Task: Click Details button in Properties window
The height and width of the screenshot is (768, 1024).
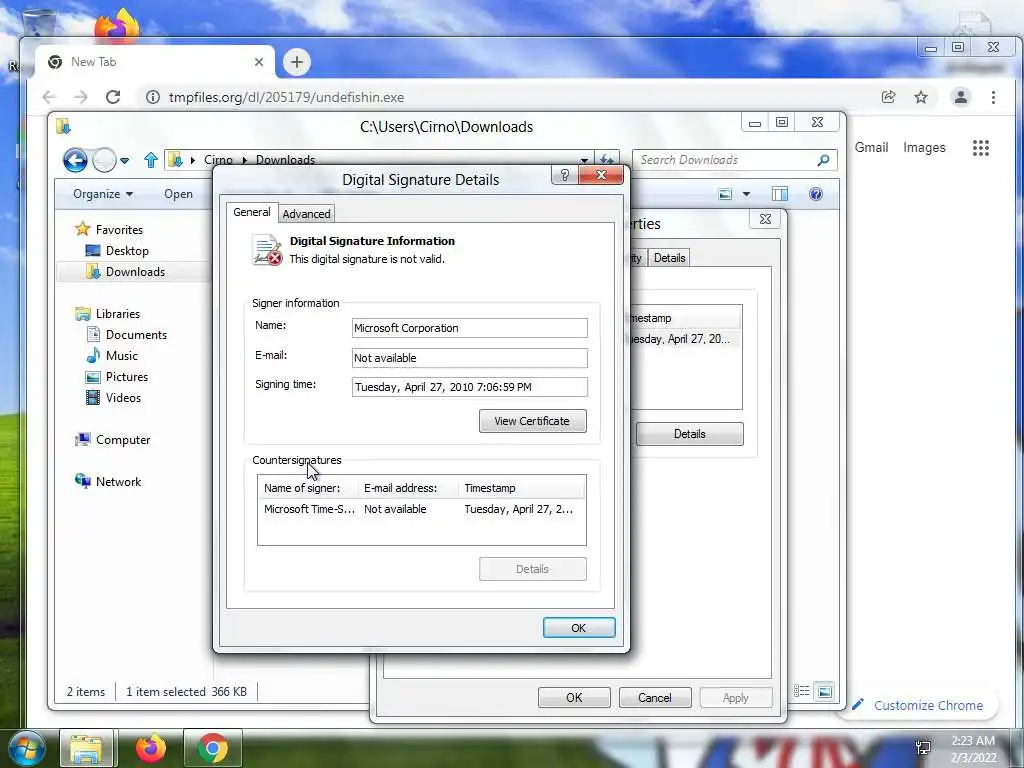Action: (x=690, y=434)
